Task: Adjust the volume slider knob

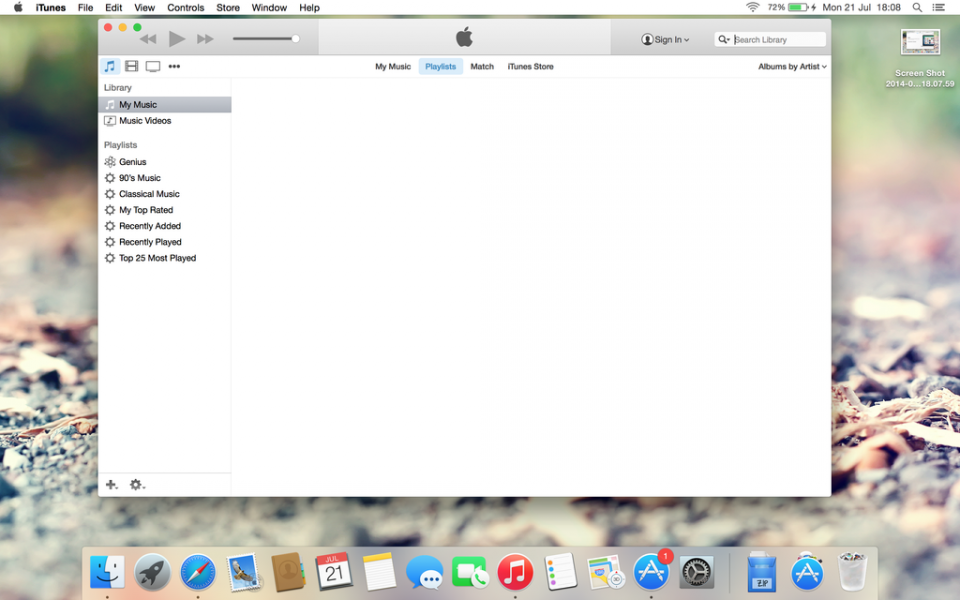Action: (295, 39)
